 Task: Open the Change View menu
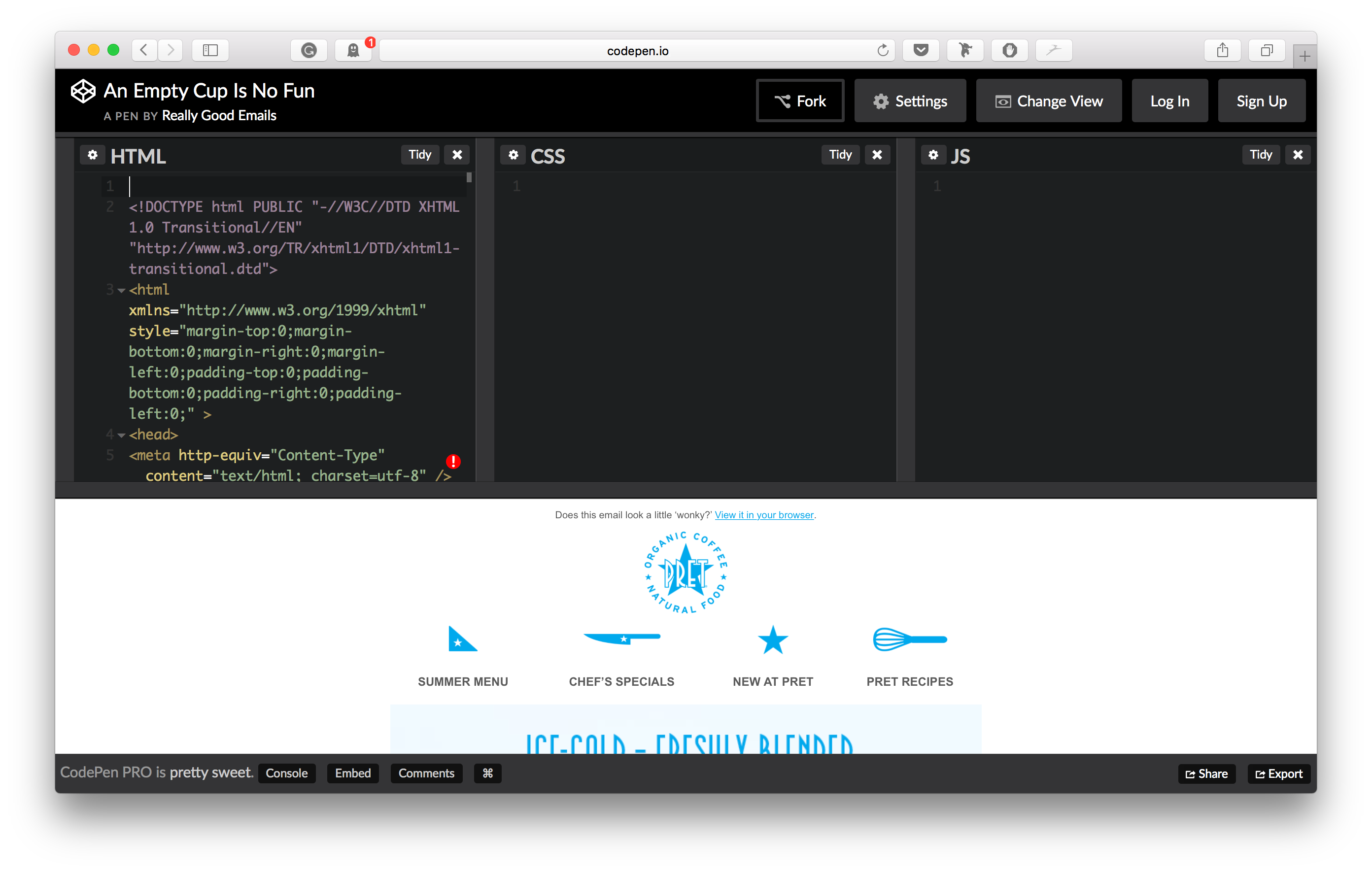point(1048,101)
